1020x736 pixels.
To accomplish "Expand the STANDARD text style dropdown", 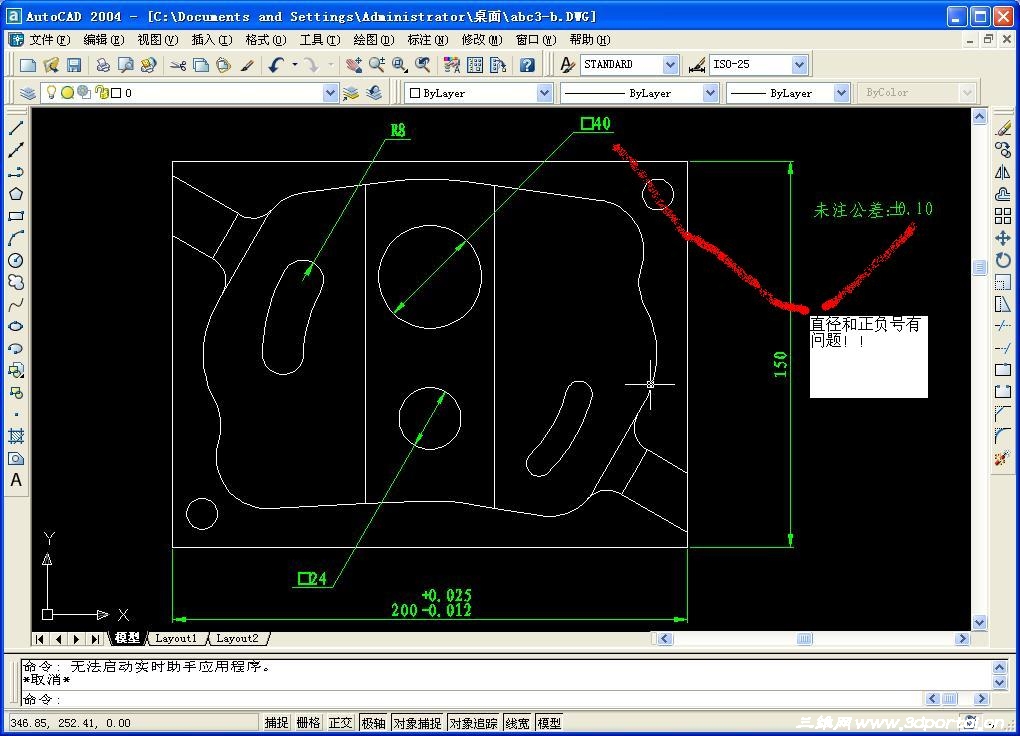I will 671,64.
